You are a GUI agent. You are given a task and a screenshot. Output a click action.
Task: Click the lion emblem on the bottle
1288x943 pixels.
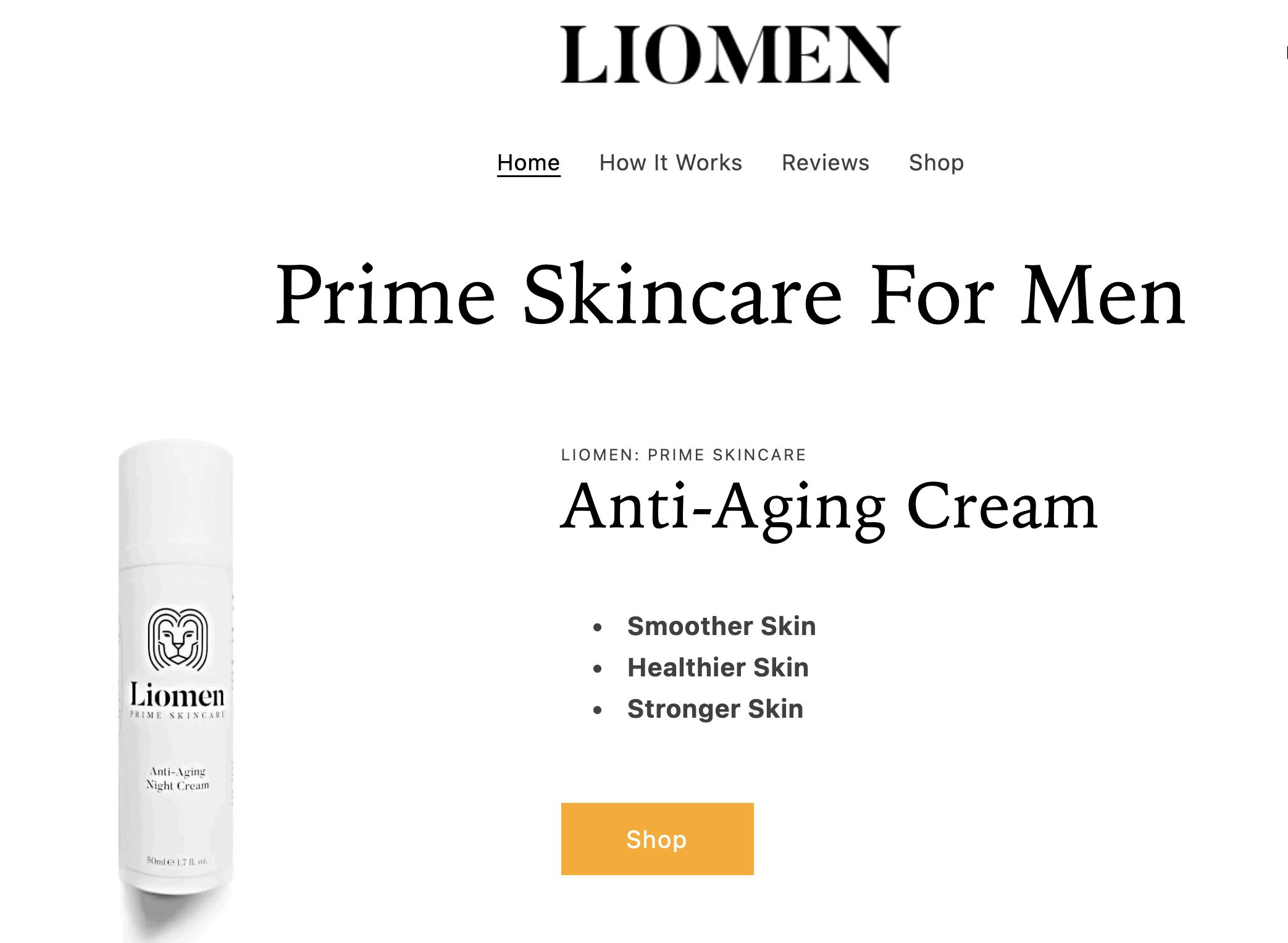tap(178, 639)
